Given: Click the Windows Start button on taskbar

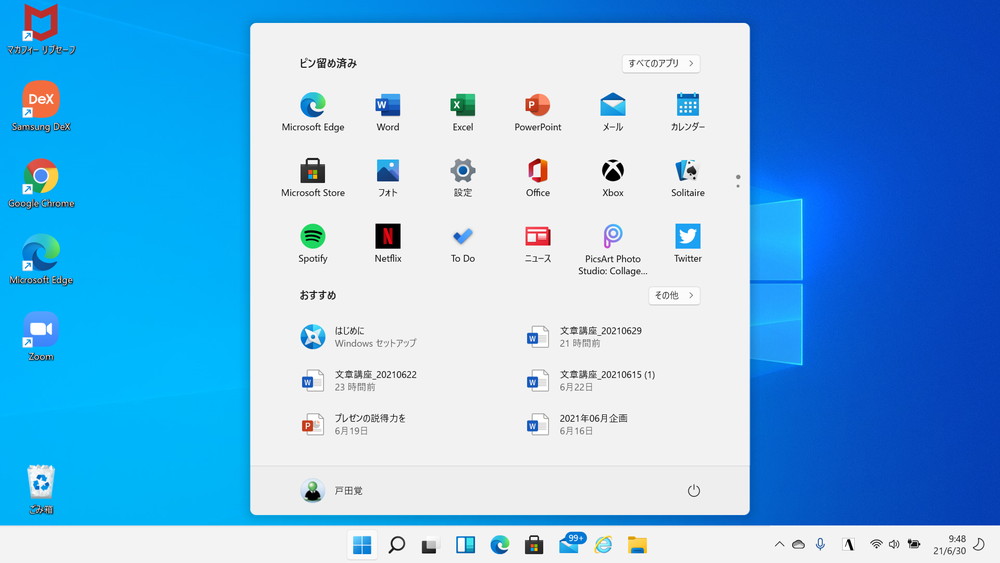Looking at the screenshot, I should click(362, 545).
